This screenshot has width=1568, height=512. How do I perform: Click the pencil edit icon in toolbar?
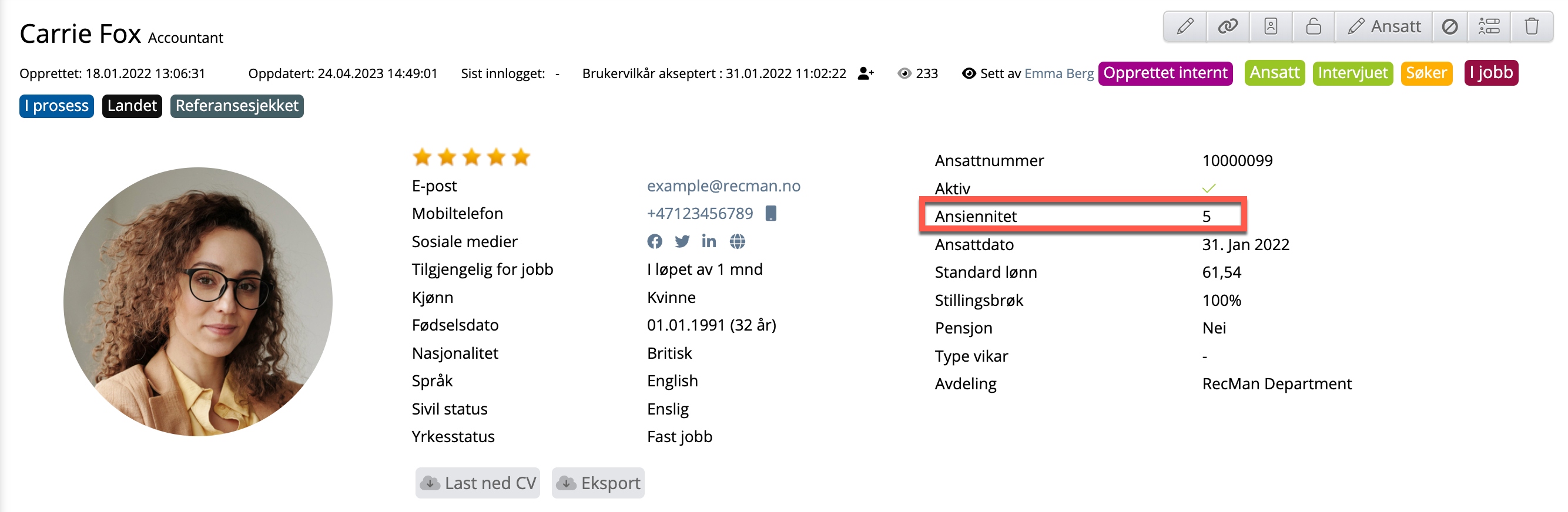click(1185, 27)
